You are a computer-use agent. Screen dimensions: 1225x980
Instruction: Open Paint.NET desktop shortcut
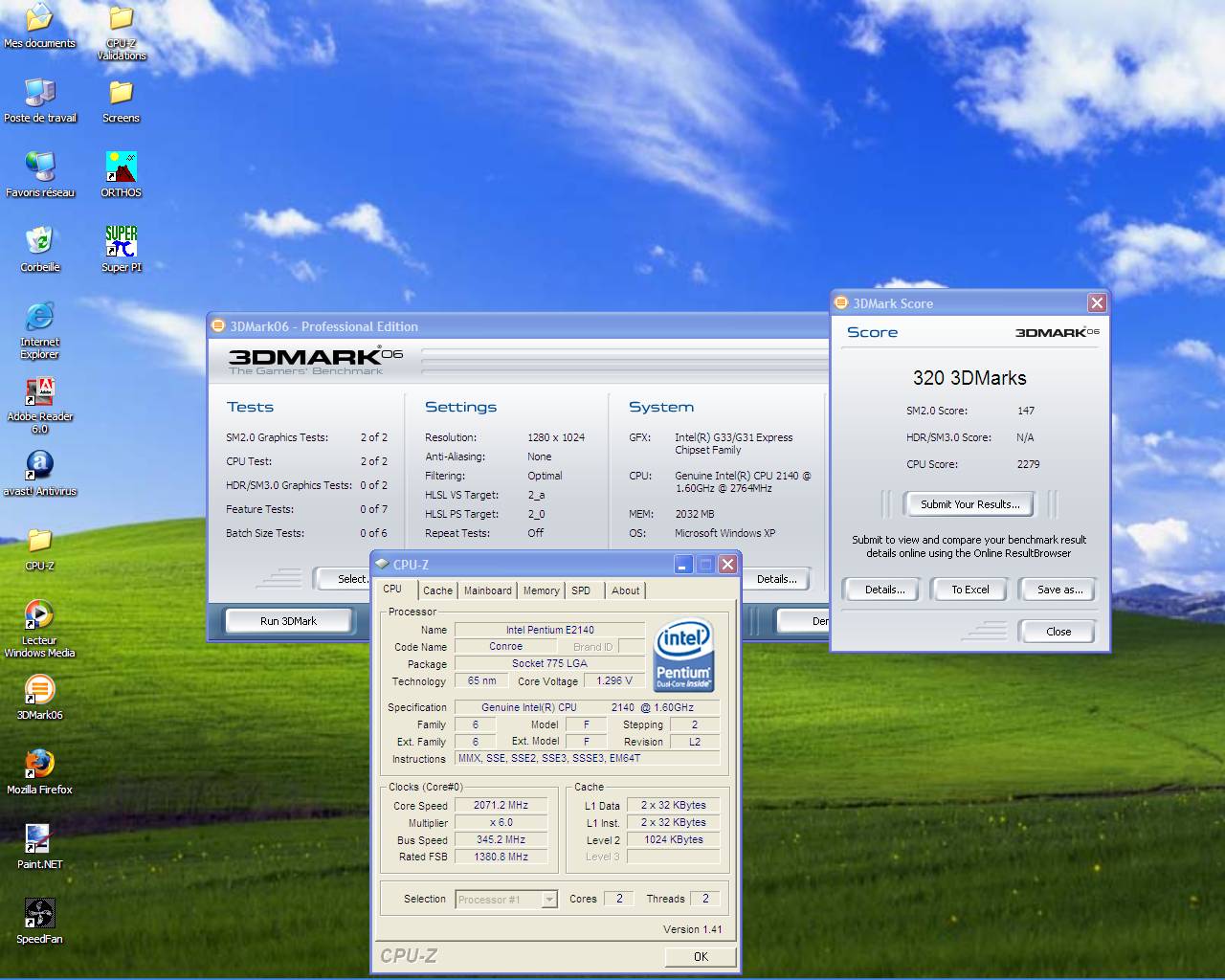tap(39, 839)
